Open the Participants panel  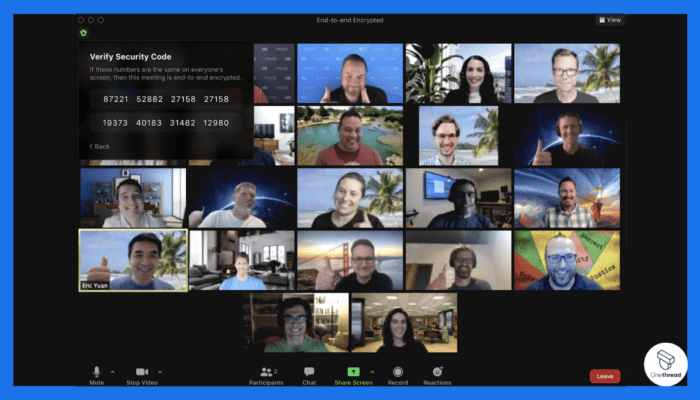coord(266,373)
